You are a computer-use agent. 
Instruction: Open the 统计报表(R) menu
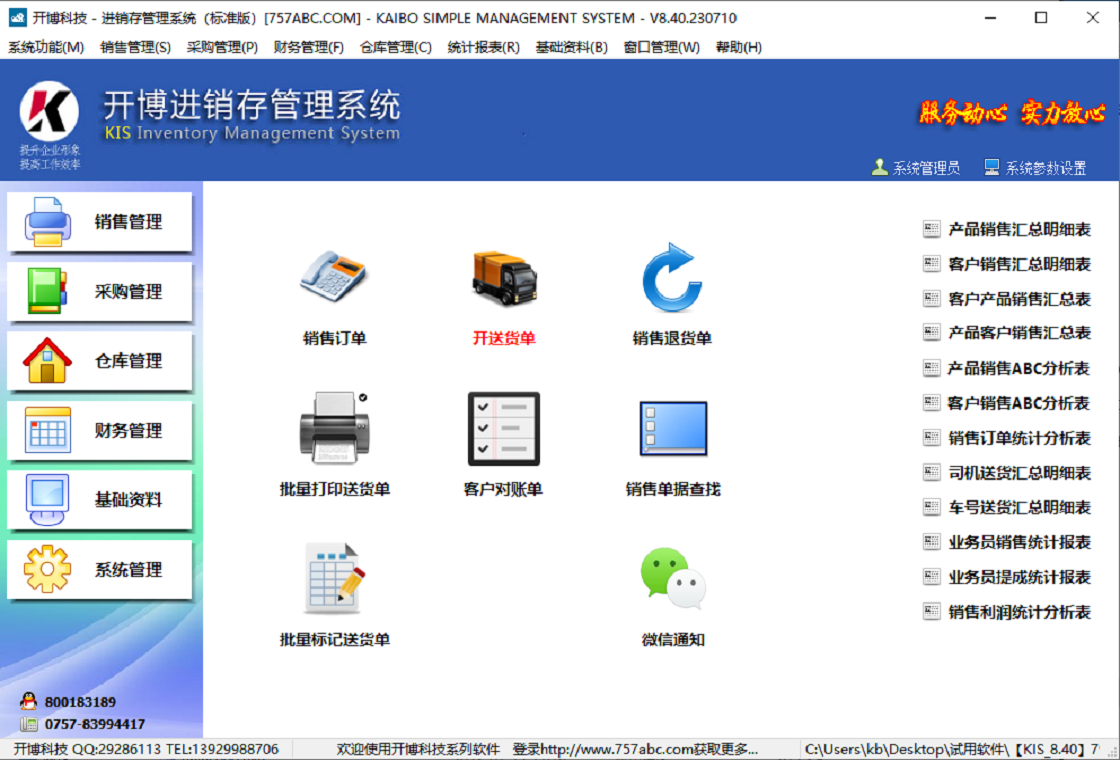(x=483, y=47)
